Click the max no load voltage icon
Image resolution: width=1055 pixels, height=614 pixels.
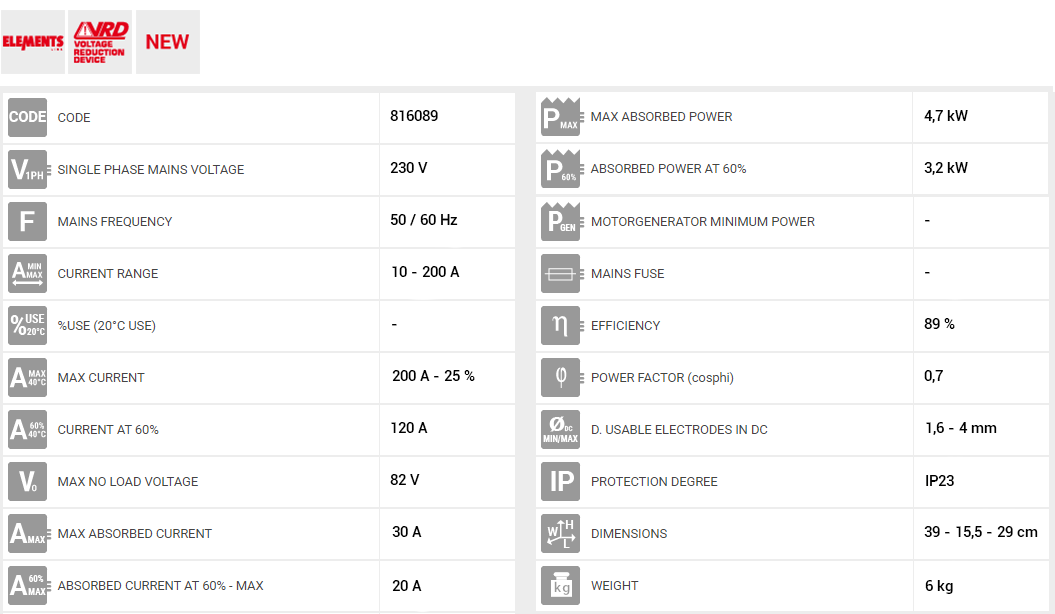click(27, 481)
